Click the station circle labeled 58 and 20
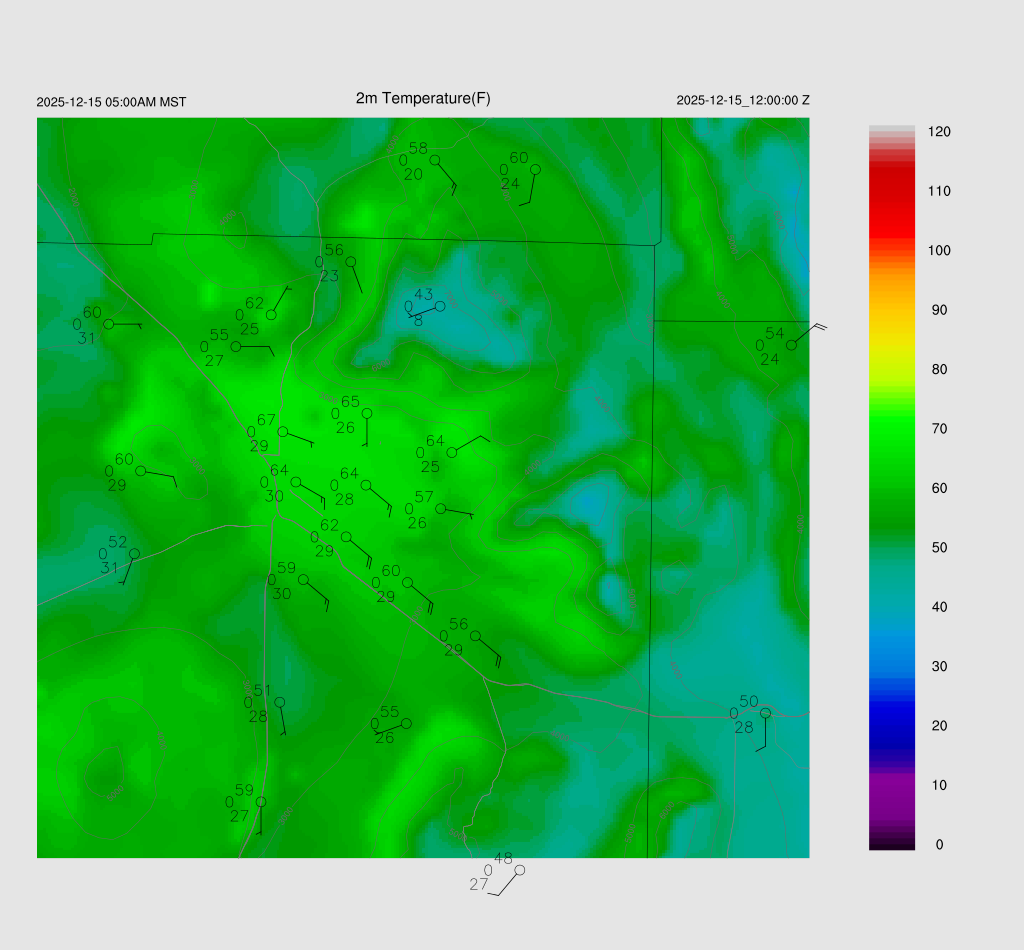 tap(435, 160)
